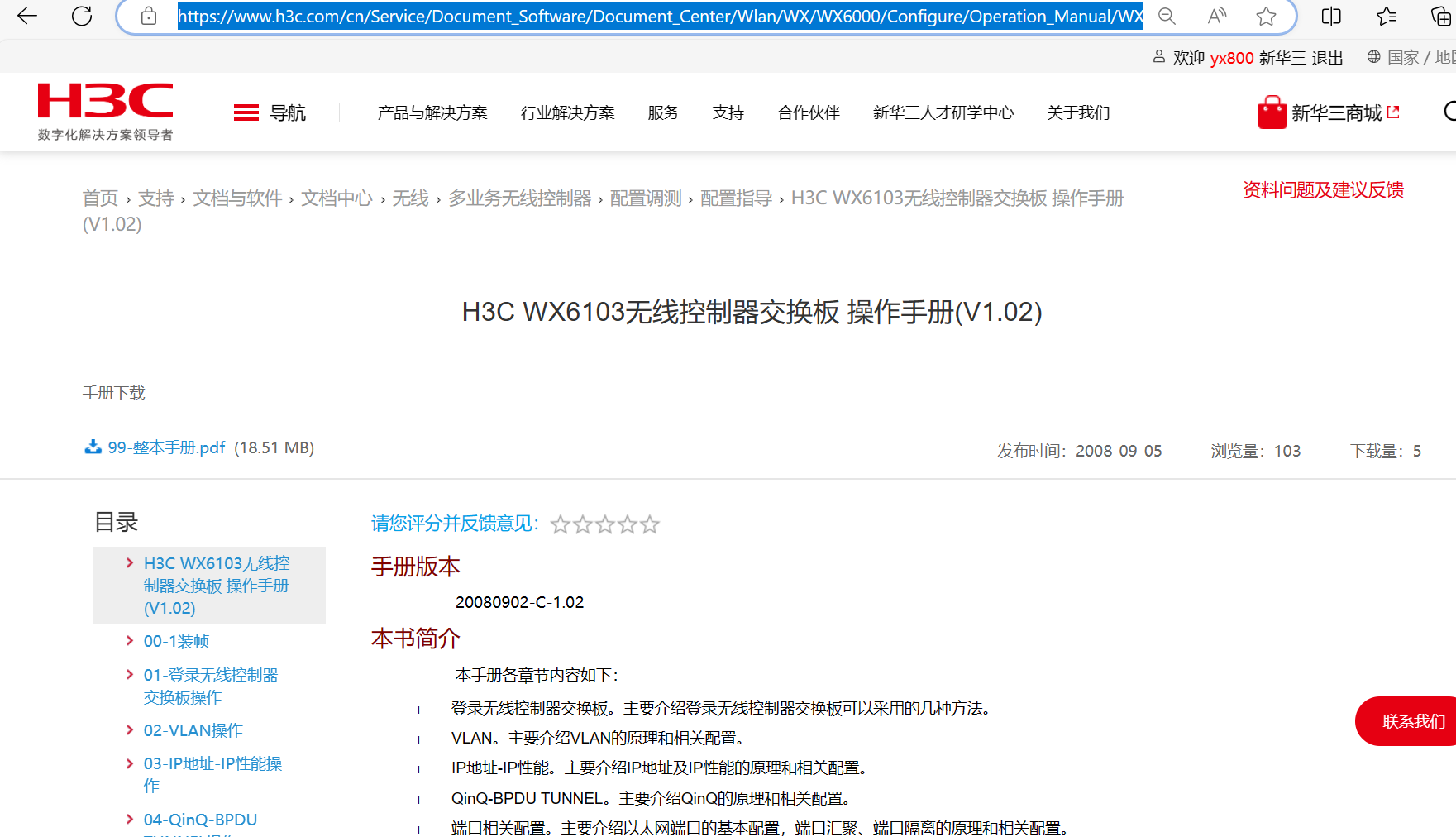This screenshot has height=837, width=1456.
Task: Click the PDF download icon
Action: 93,447
